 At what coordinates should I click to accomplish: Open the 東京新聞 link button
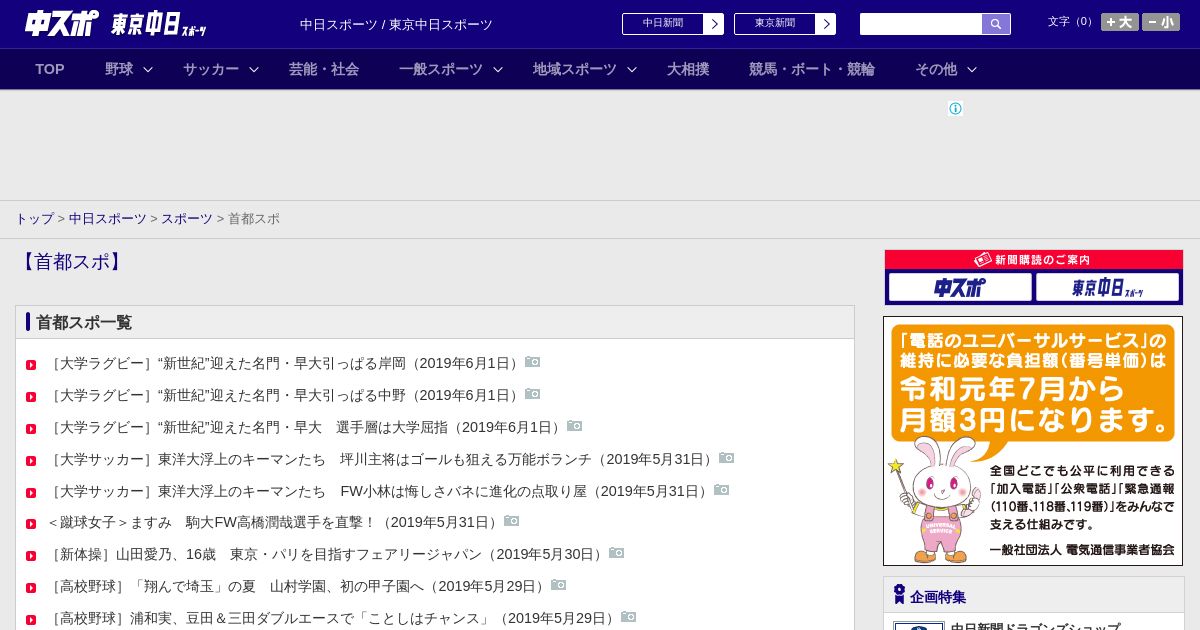point(785,24)
